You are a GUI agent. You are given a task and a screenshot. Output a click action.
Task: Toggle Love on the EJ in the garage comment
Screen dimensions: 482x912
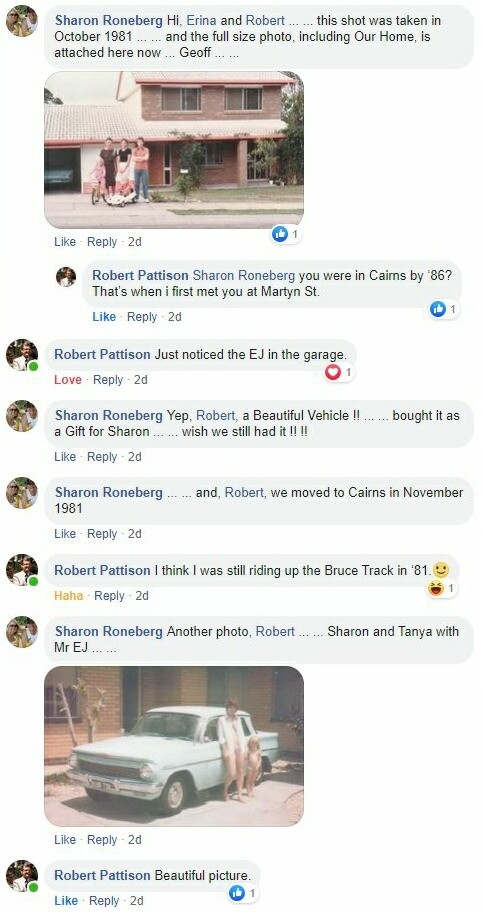pyautogui.click(x=68, y=380)
